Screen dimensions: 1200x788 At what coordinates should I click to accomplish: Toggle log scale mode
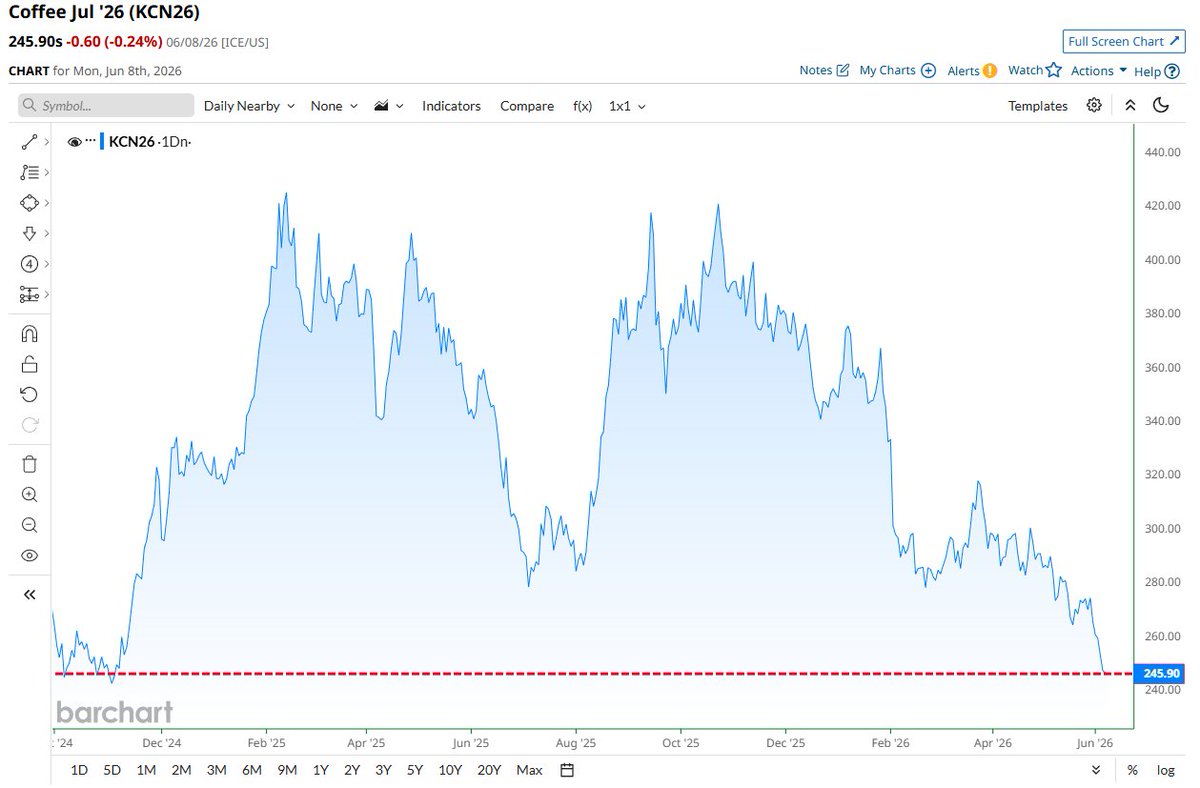coord(1166,770)
